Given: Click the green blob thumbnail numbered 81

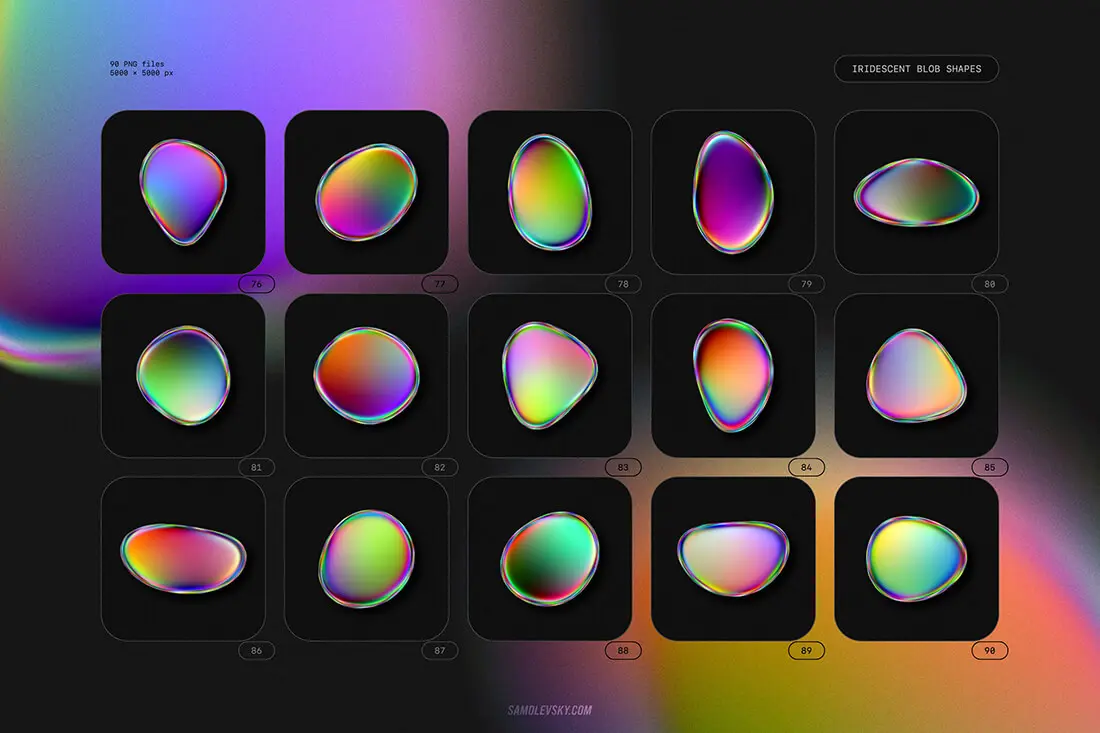Looking at the screenshot, I should tap(183, 375).
